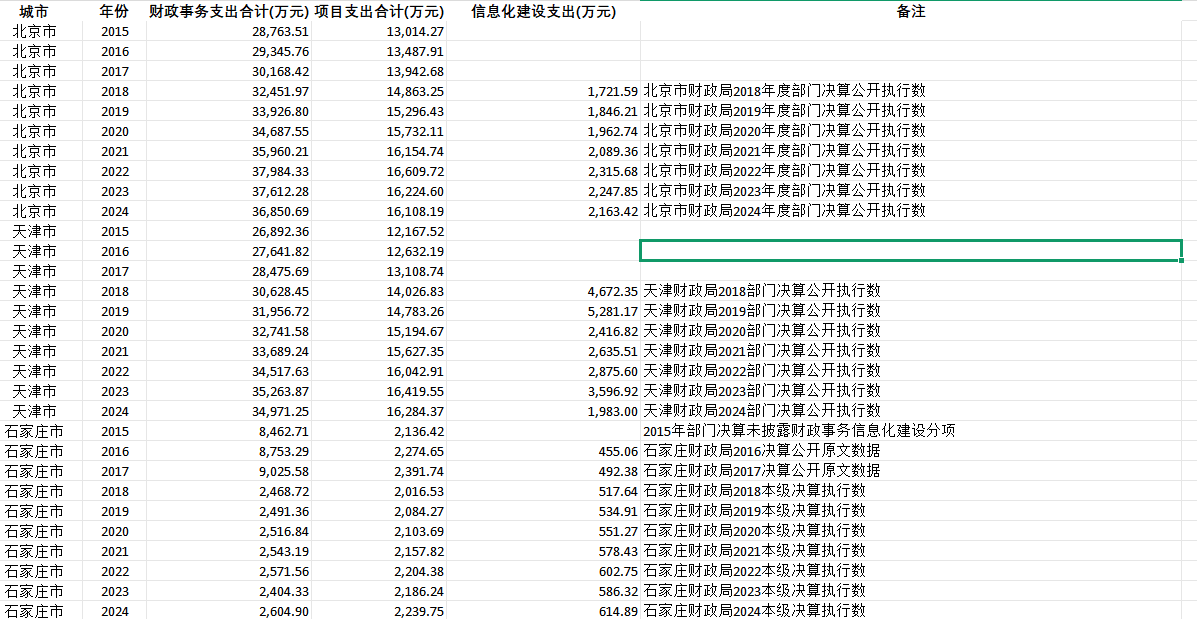Image resolution: width=1197 pixels, height=619 pixels.
Task: Click note 天津财政局2023部门决算公开执行数
Action: pos(762,390)
